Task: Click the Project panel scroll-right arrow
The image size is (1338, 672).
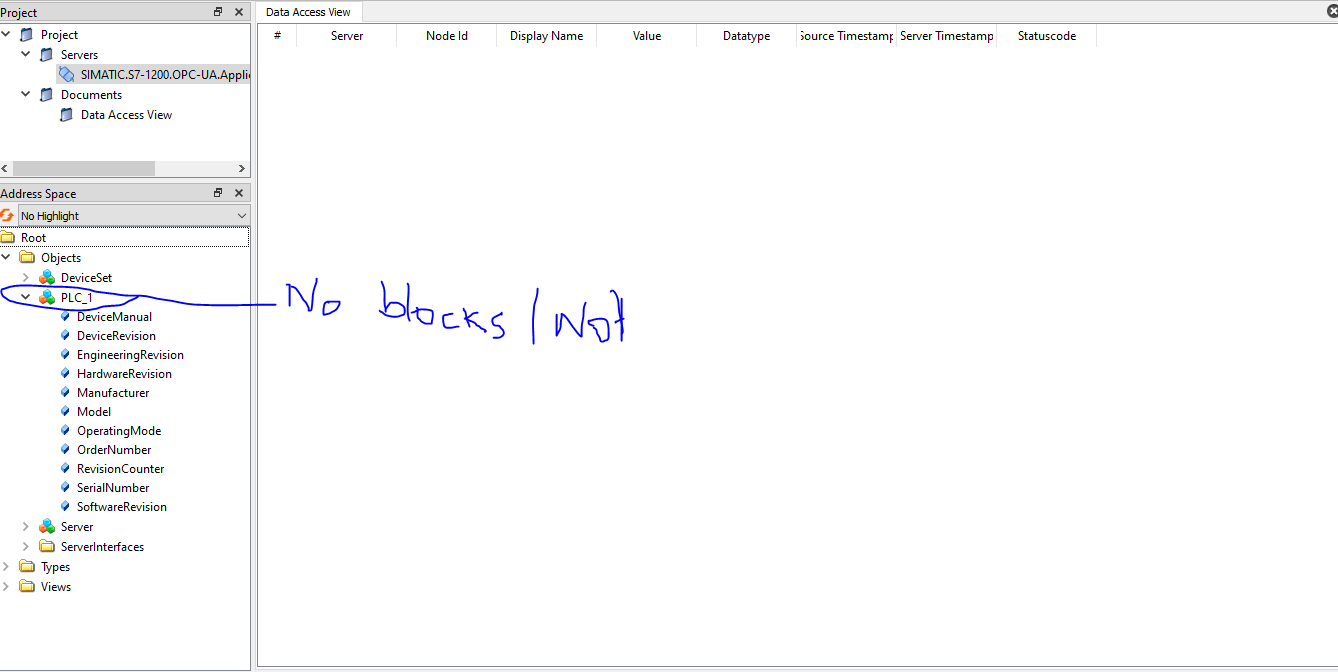Action: pos(242,169)
